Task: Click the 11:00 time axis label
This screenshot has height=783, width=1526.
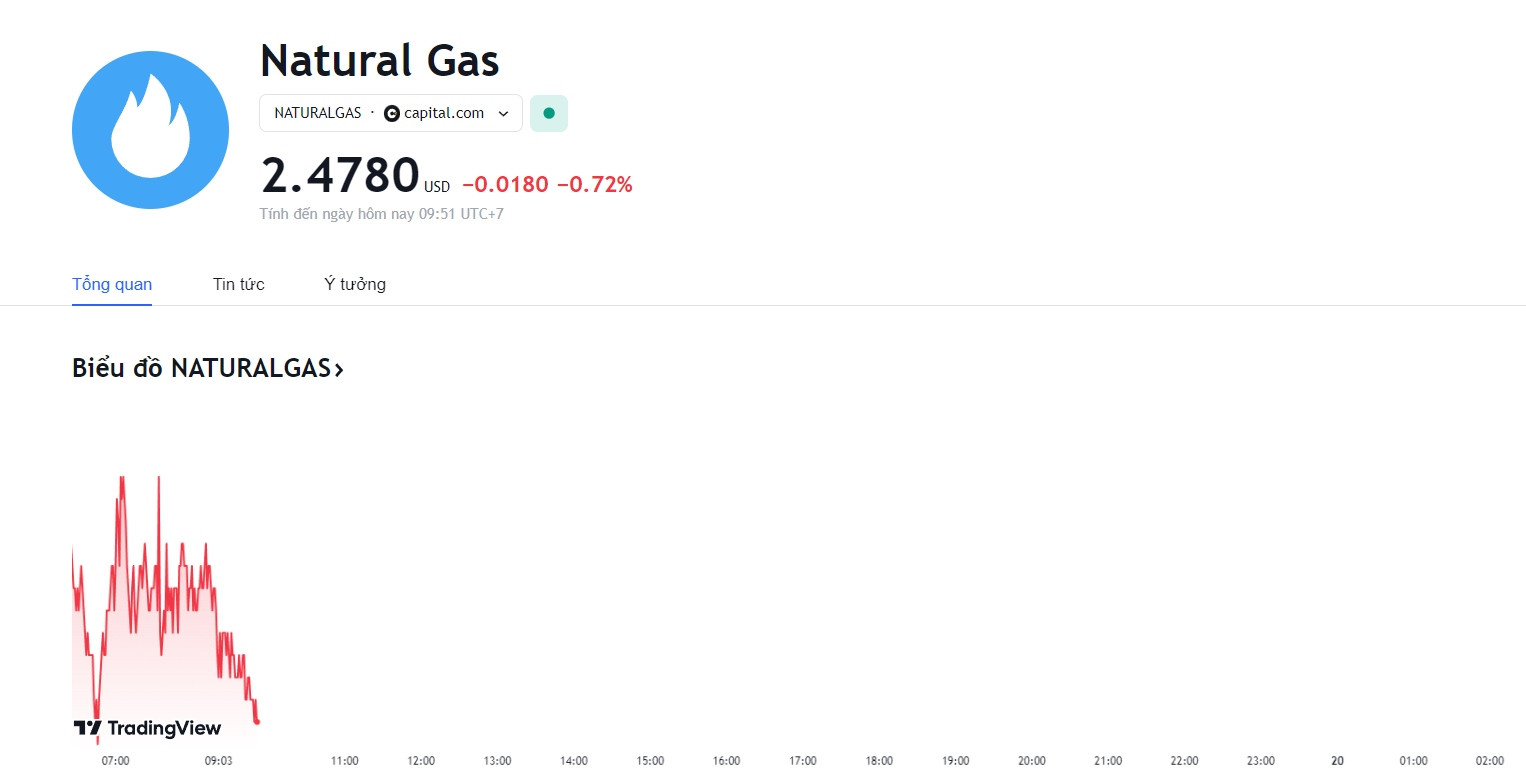Action: 345,761
